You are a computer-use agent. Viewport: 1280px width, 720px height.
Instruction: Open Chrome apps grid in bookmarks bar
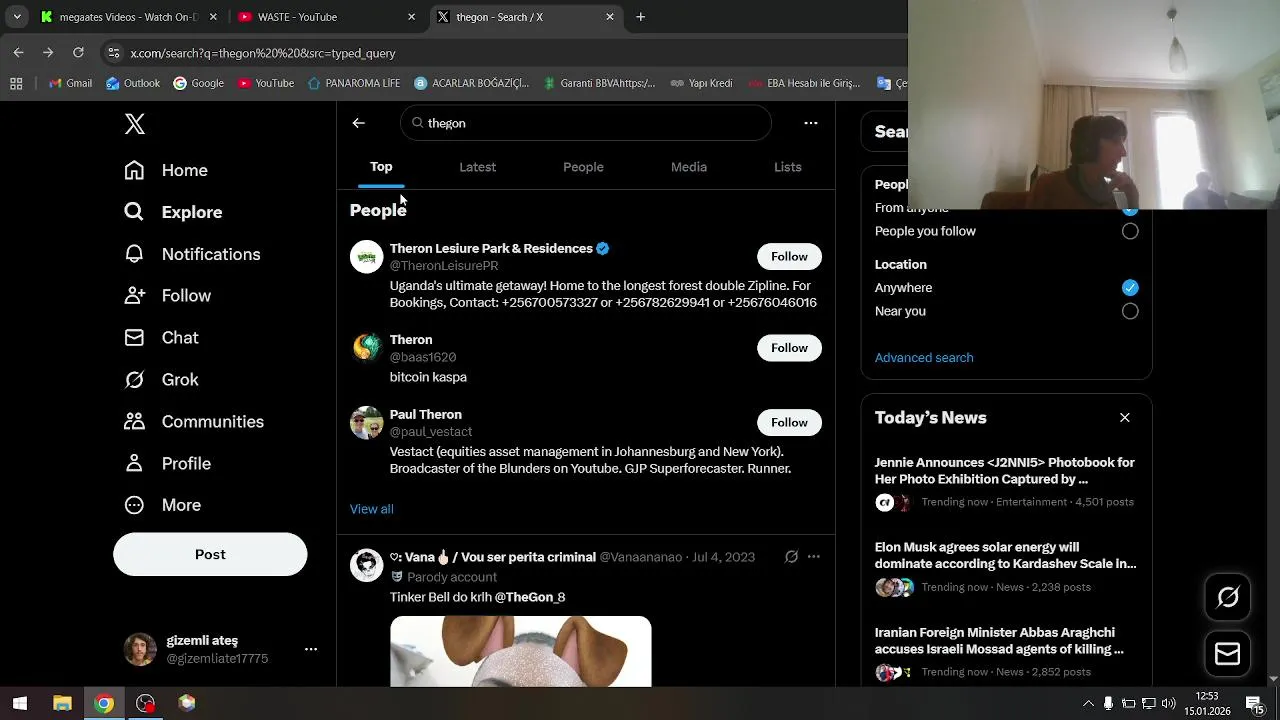[16, 83]
